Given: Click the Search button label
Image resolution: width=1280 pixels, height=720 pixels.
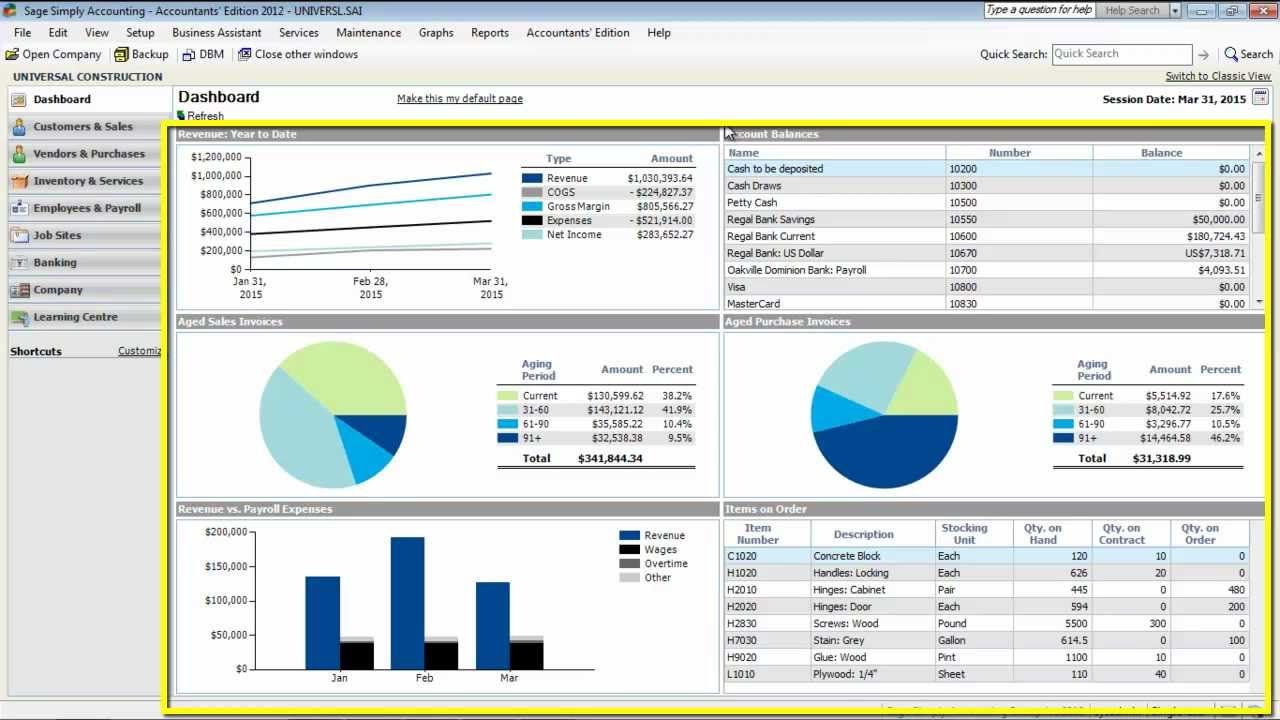Looking at the screenshot, I should [1256, 54].
